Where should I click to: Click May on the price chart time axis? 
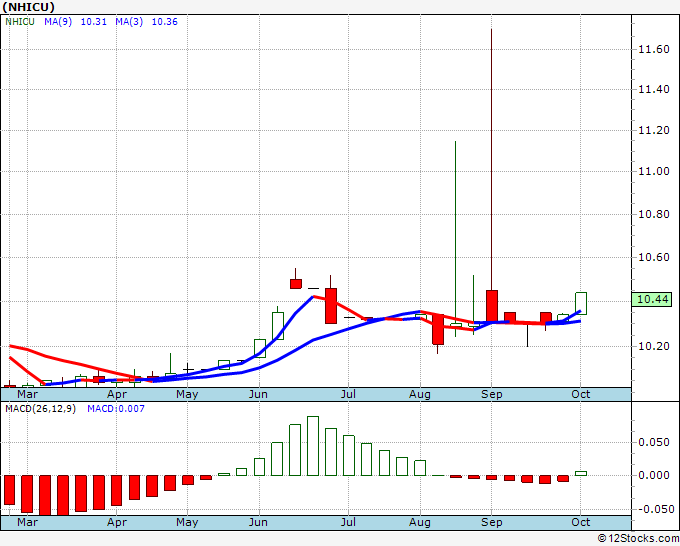pyautogui.click(x=187, y=394)
